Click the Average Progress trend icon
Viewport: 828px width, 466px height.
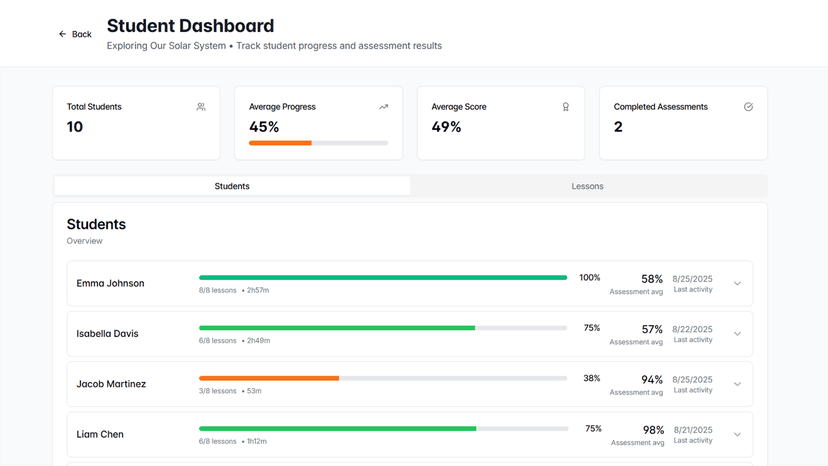(383, 107)
